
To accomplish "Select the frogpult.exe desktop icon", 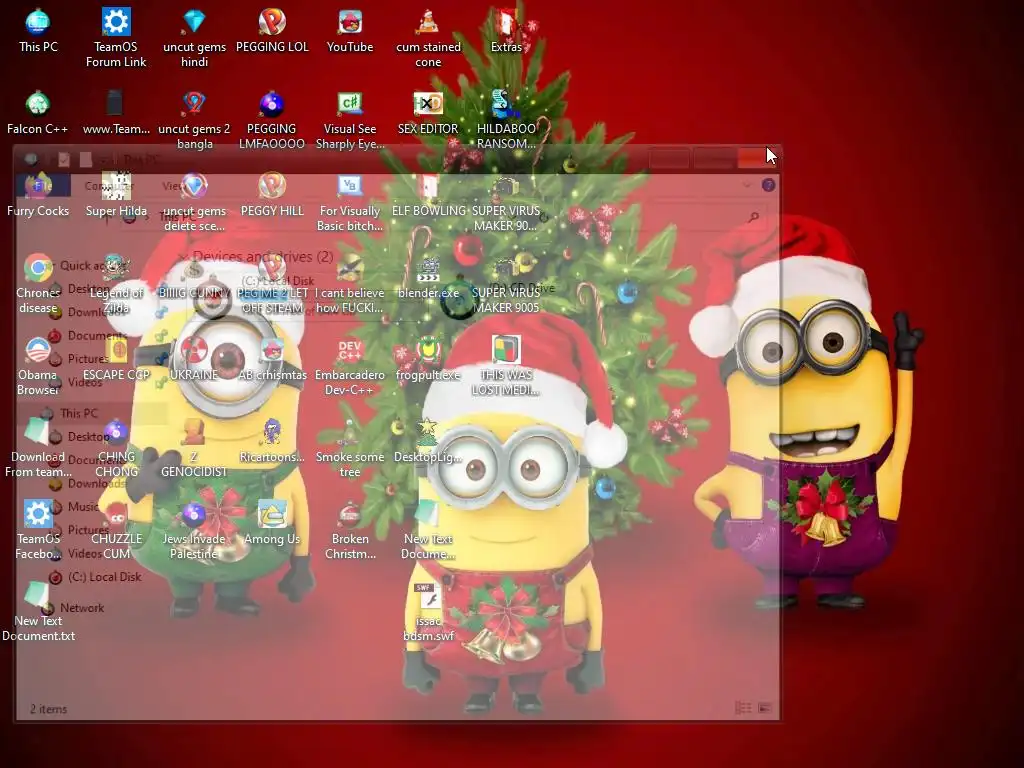I will coord(428,359).
